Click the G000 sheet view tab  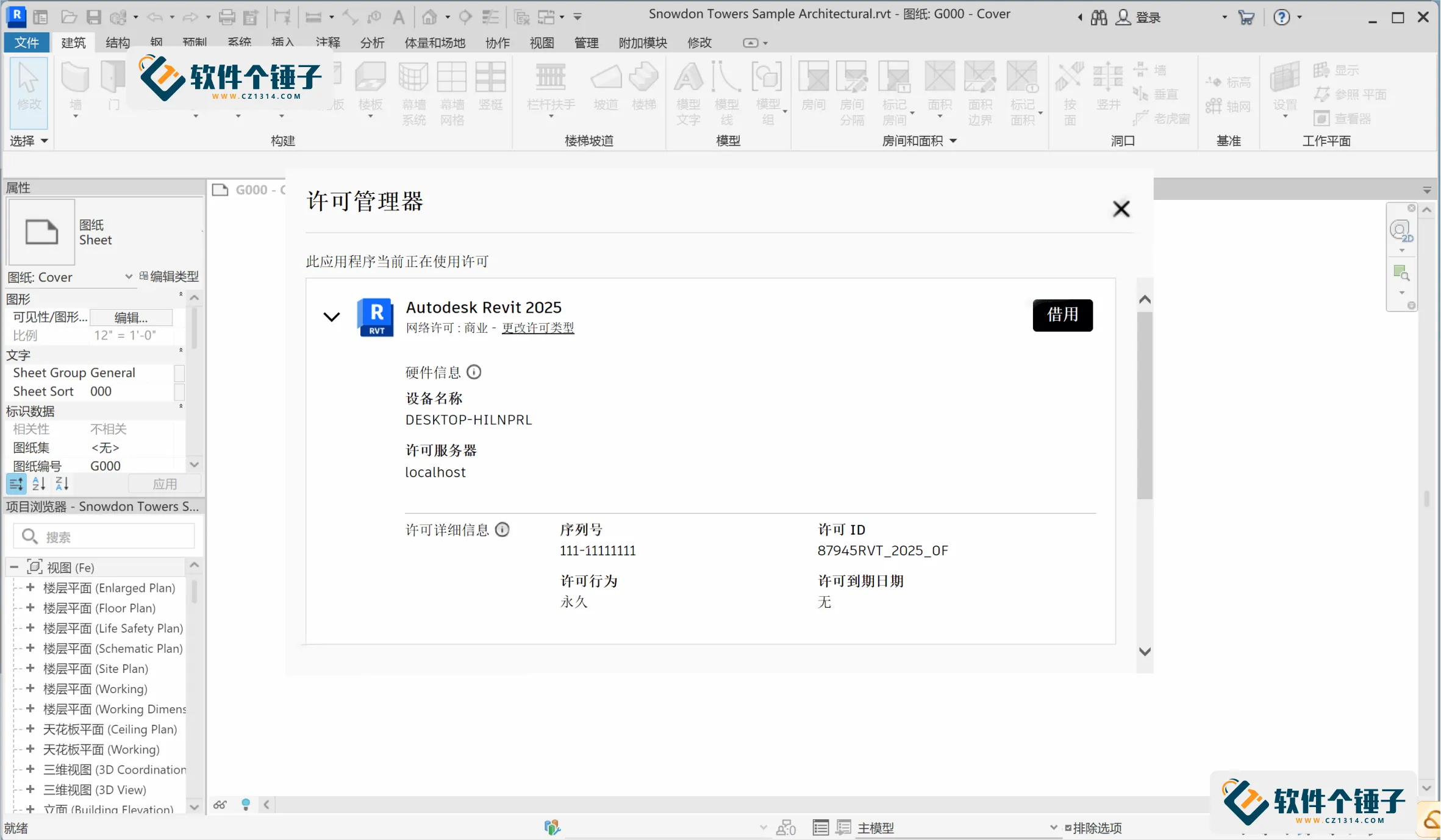pyautogui.click(x=249, y=190)
